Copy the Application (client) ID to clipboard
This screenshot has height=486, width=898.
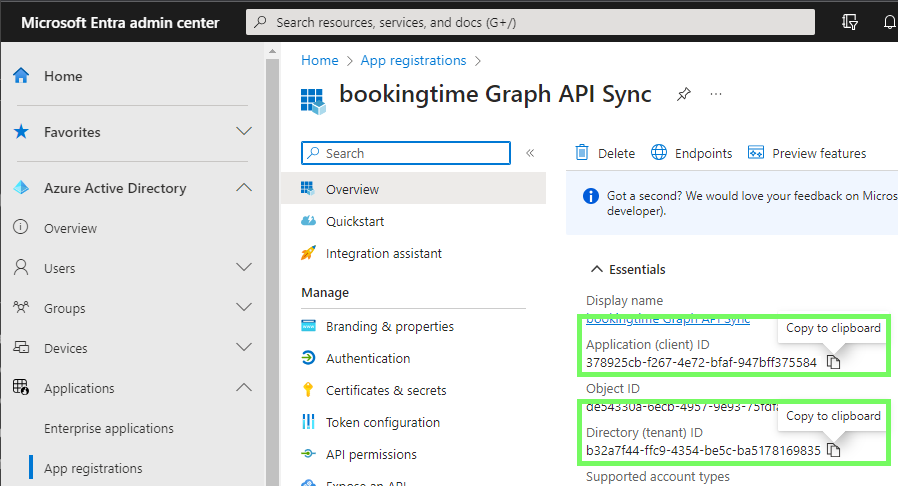[x=834, y=362]
